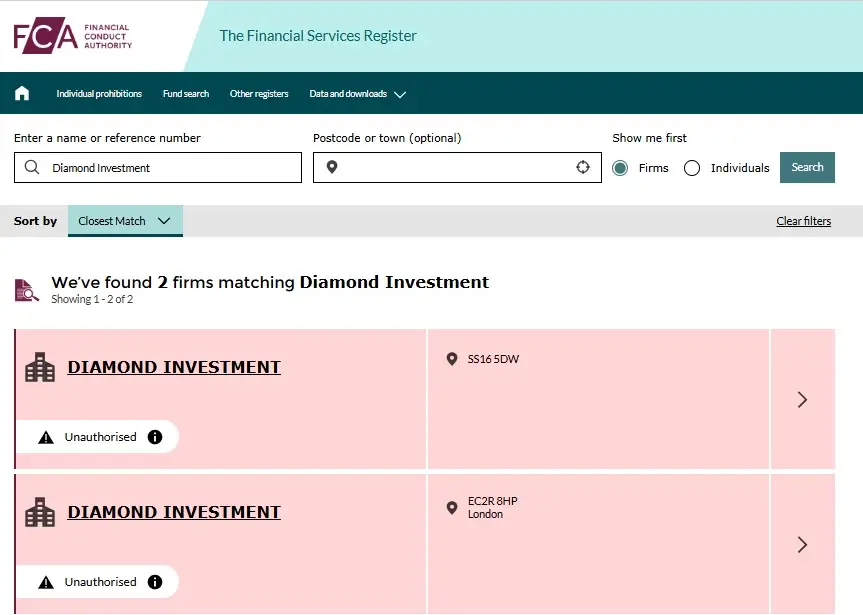Open the Fund search section

pos(185,93)
